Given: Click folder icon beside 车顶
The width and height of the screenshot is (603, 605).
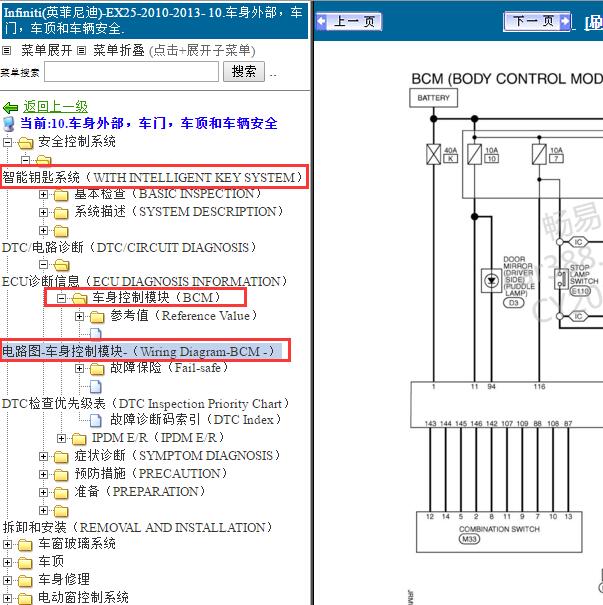Looking at the screenshot, I should [x=25, y=563].
